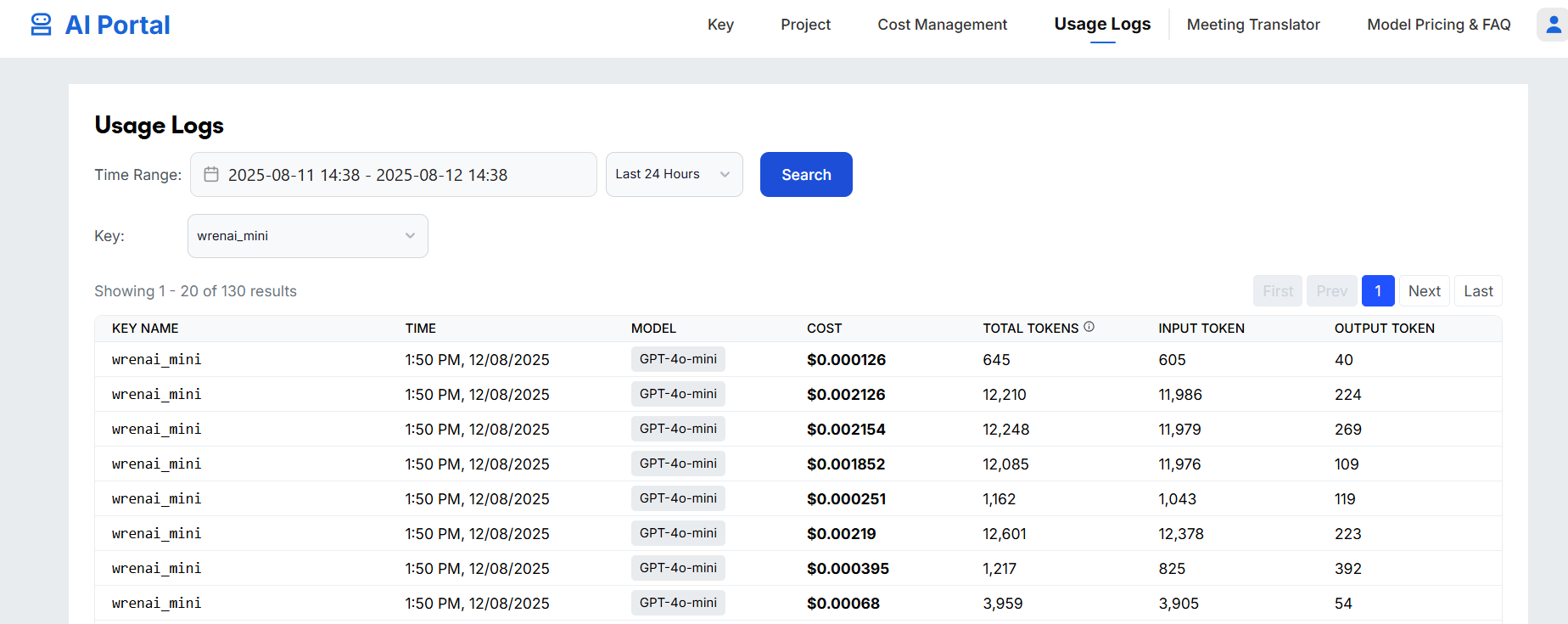1568x624 pixels.
Task: Click input token value 3,905
Action: 1178,604
